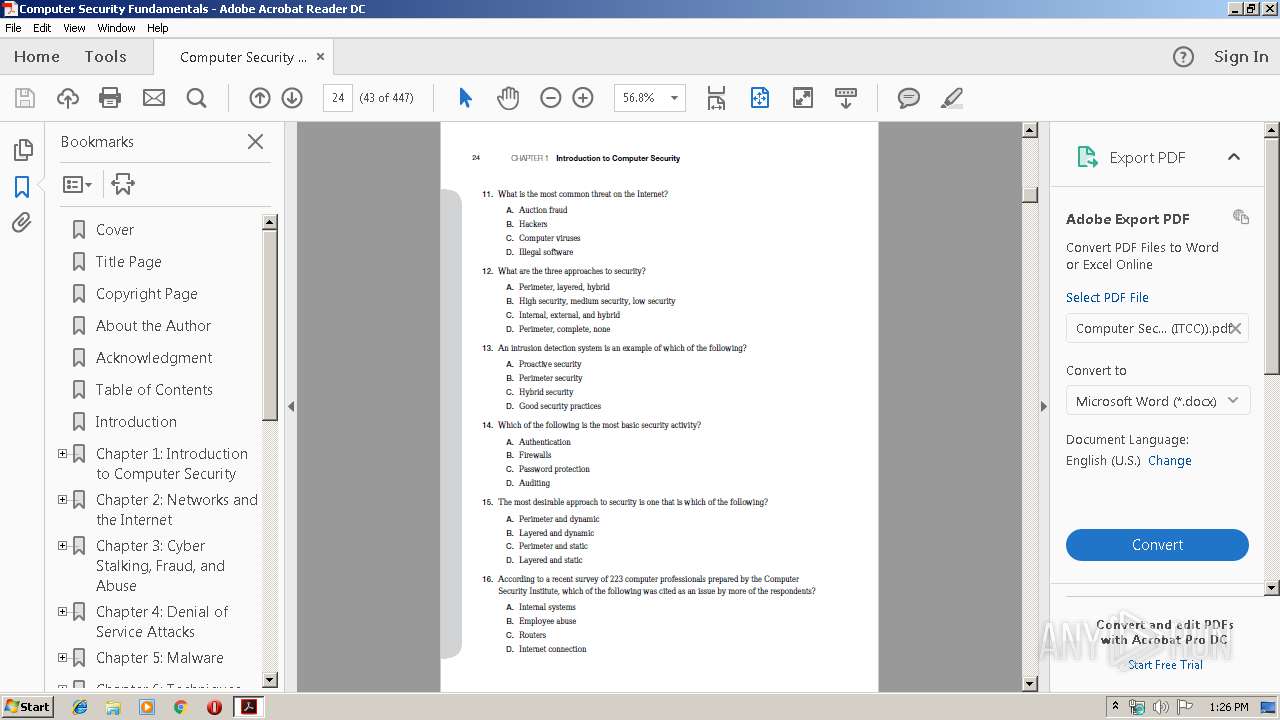Open the zoom percentage dropdown
This screenshot has width=1280, height=720.
point(674,98)
